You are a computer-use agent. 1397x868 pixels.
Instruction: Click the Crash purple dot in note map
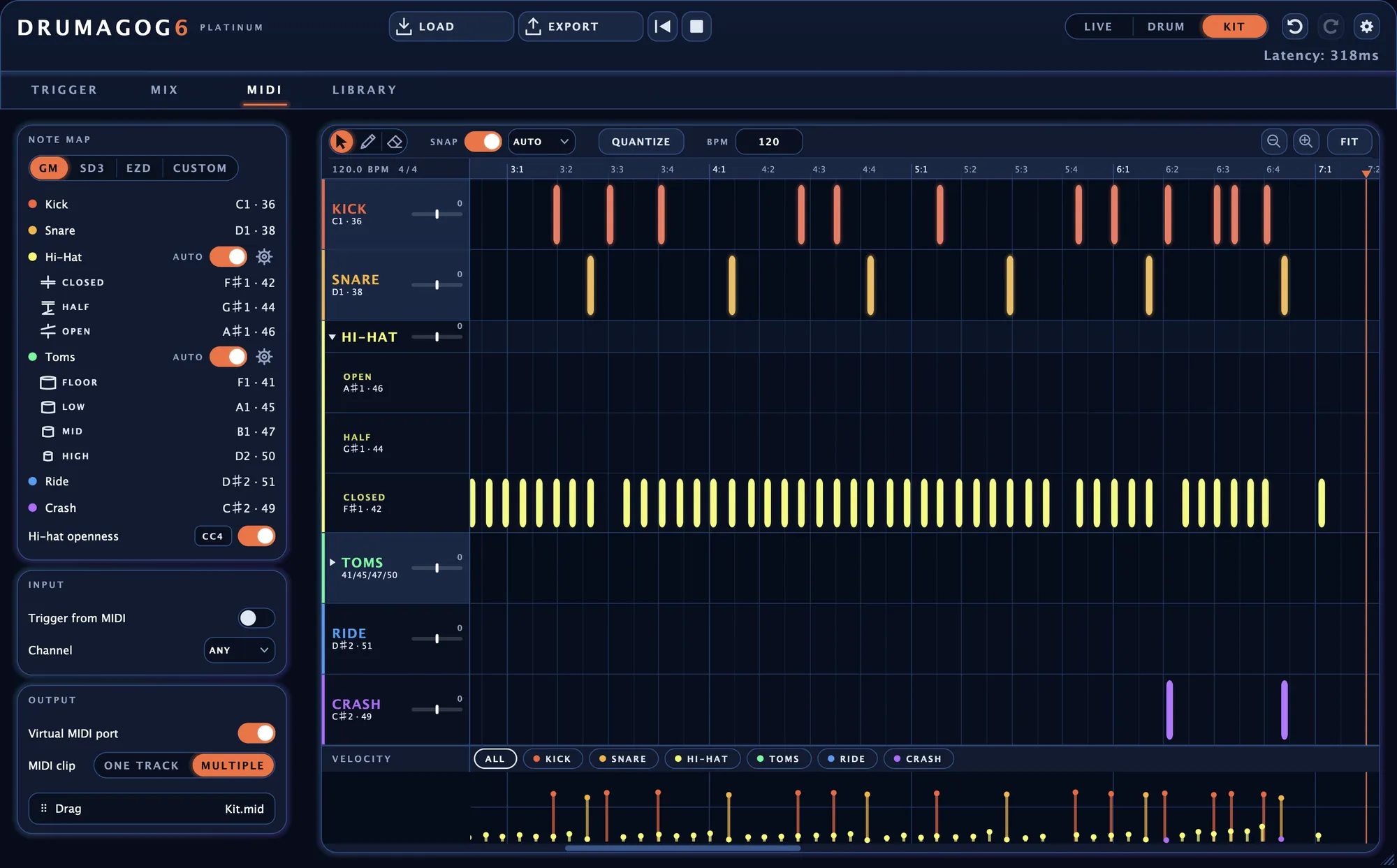(32, 508)
